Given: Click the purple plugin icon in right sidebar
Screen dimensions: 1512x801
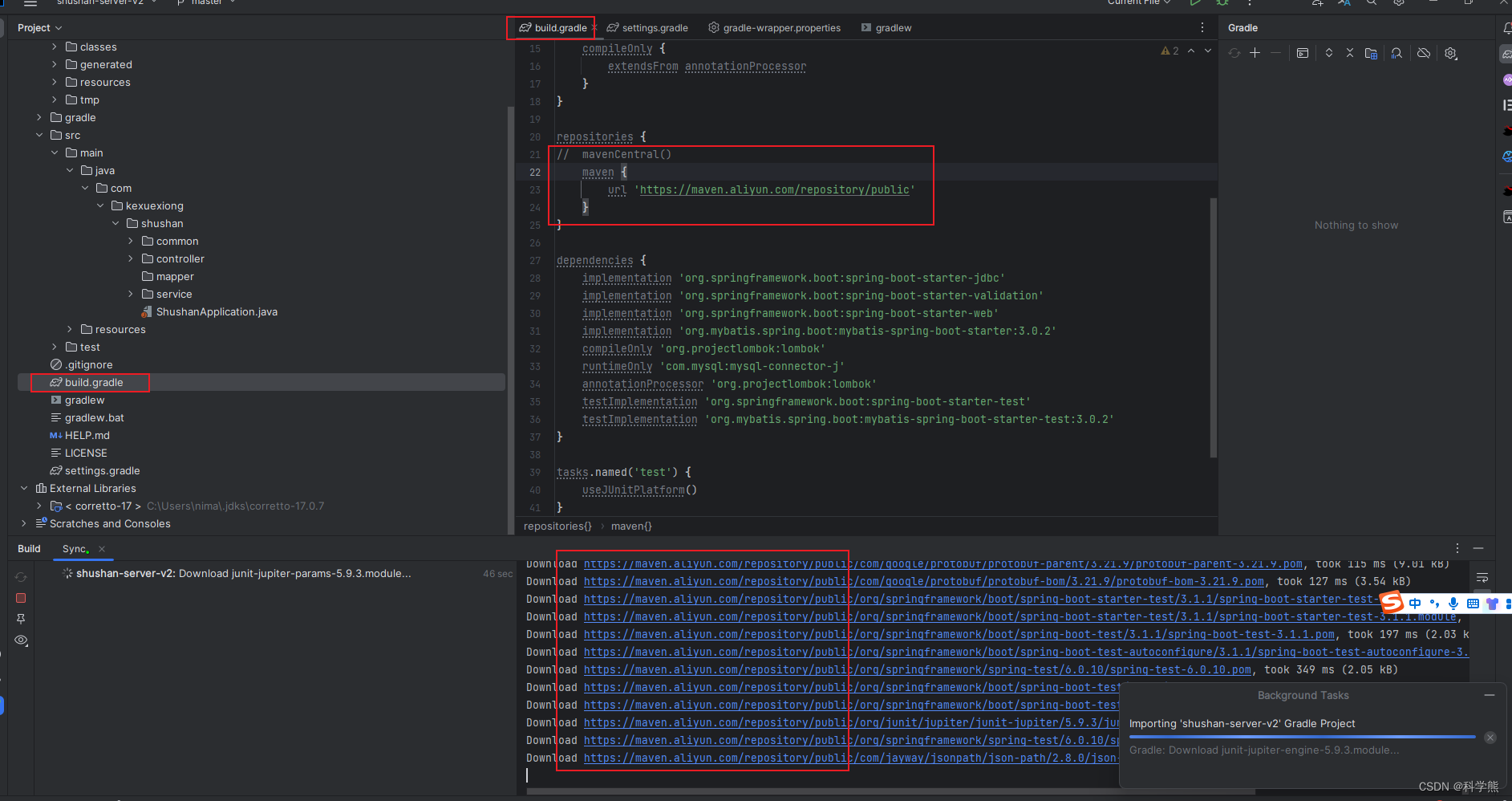Looking at the screenshot, I should [1506, 79].
